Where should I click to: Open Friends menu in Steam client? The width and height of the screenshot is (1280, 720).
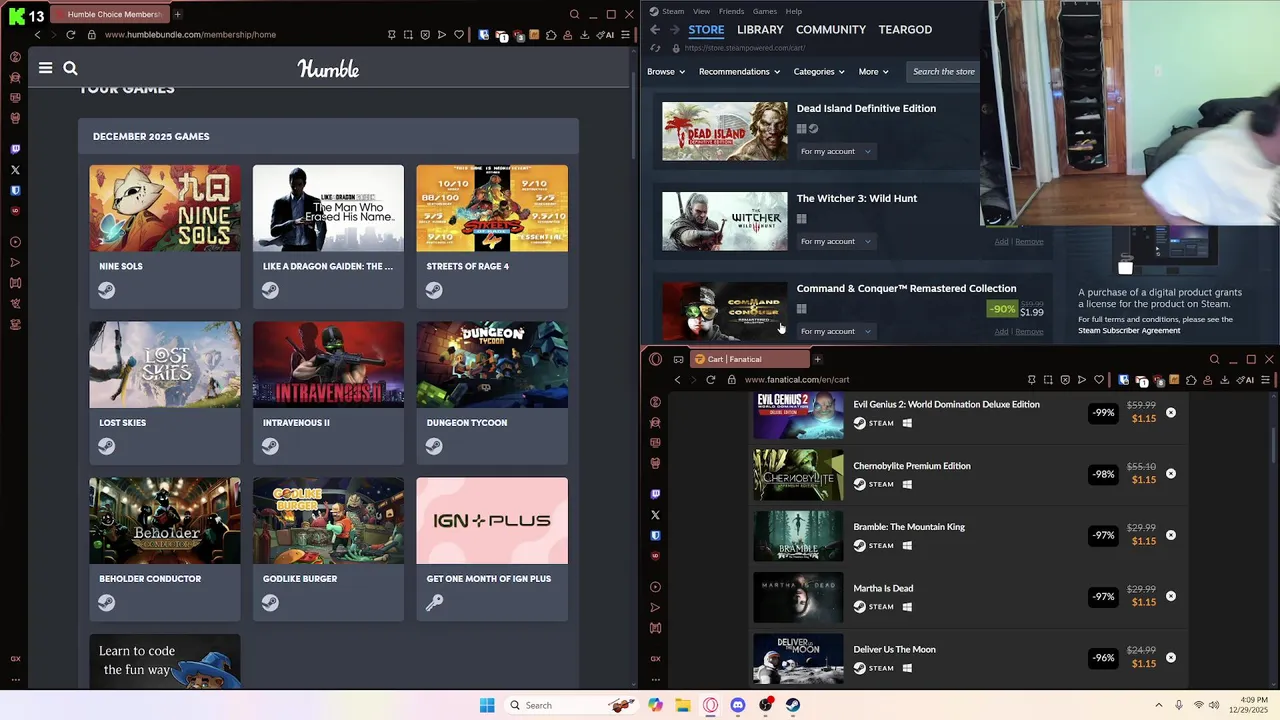731,11
